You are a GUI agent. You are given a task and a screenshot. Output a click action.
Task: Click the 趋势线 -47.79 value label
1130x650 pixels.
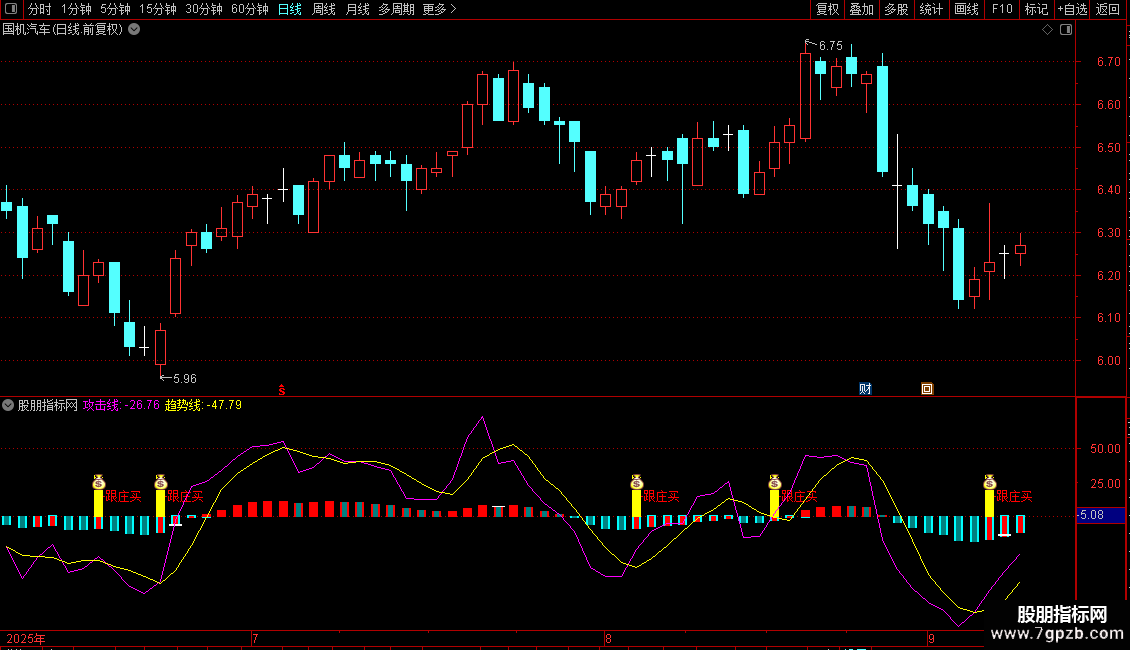tap(203, 405)
